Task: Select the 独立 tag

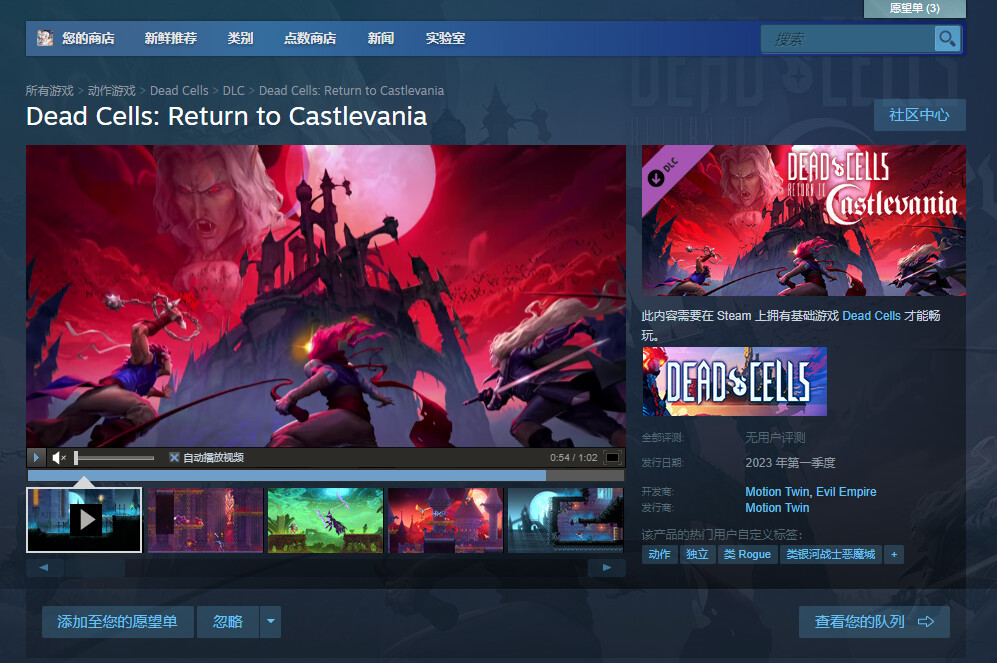Action: tap(698, 554)
